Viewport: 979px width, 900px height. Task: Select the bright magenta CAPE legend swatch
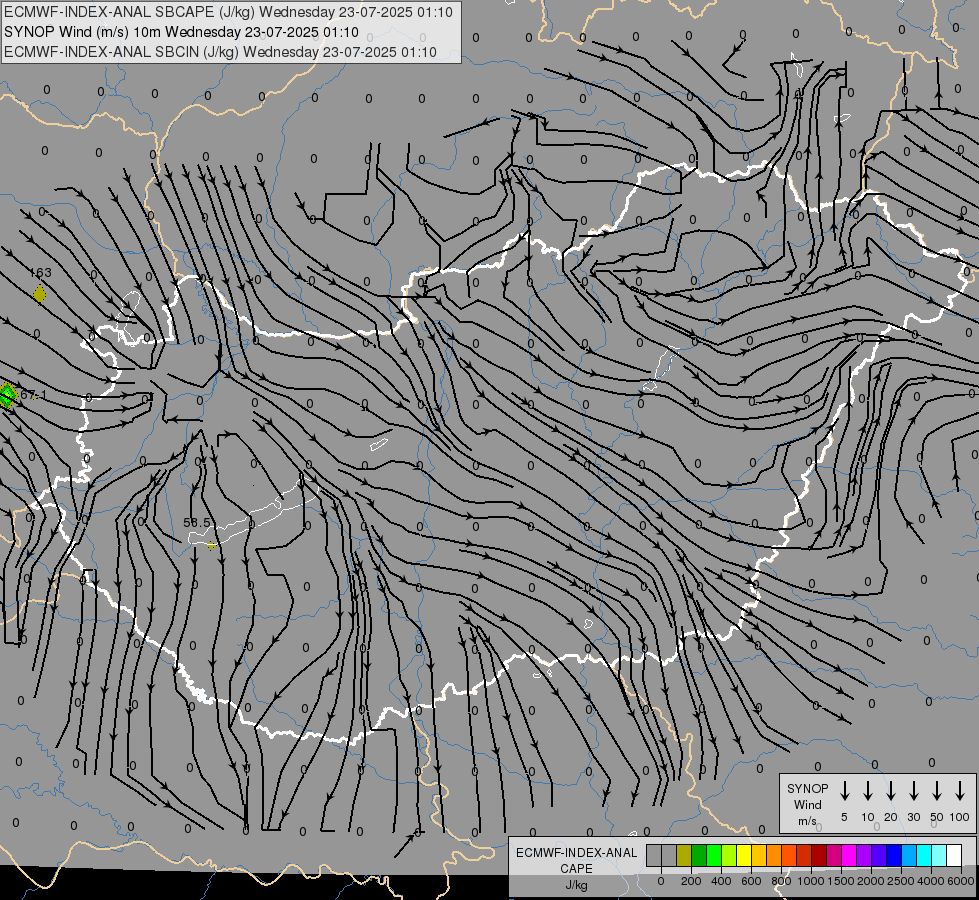pos(849,855)
